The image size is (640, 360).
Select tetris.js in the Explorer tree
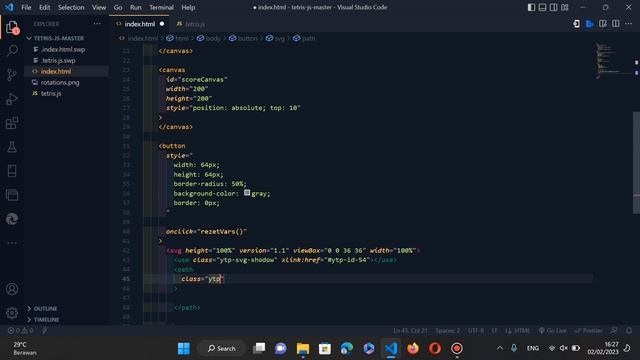pos(51,93)
